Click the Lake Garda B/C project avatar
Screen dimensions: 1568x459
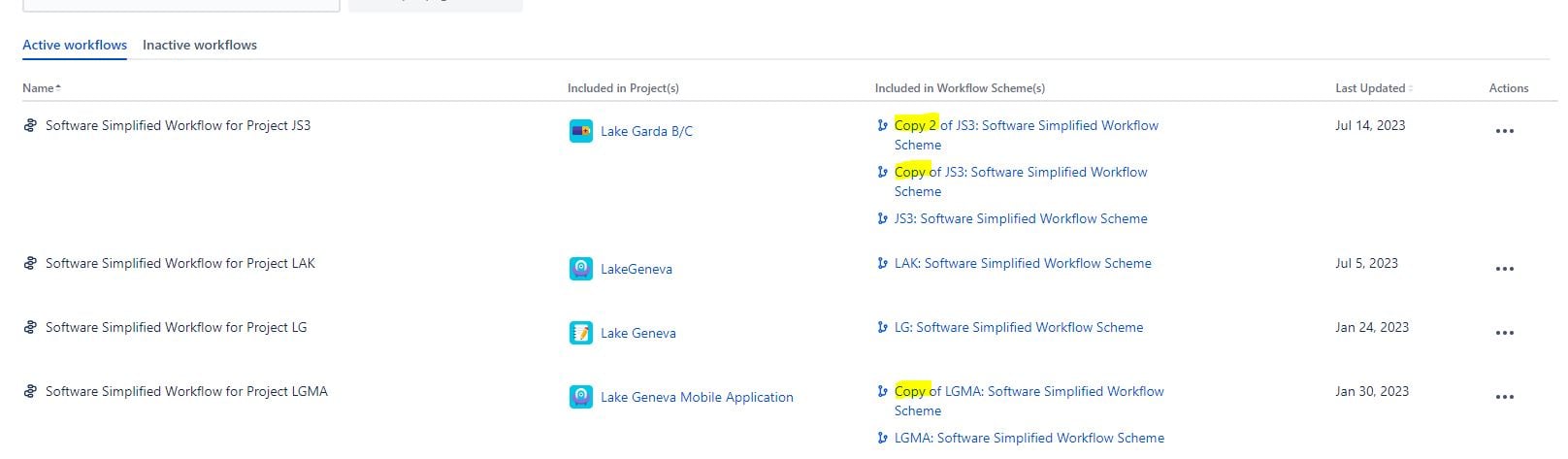pyautogui.click(x=581, y=131)
